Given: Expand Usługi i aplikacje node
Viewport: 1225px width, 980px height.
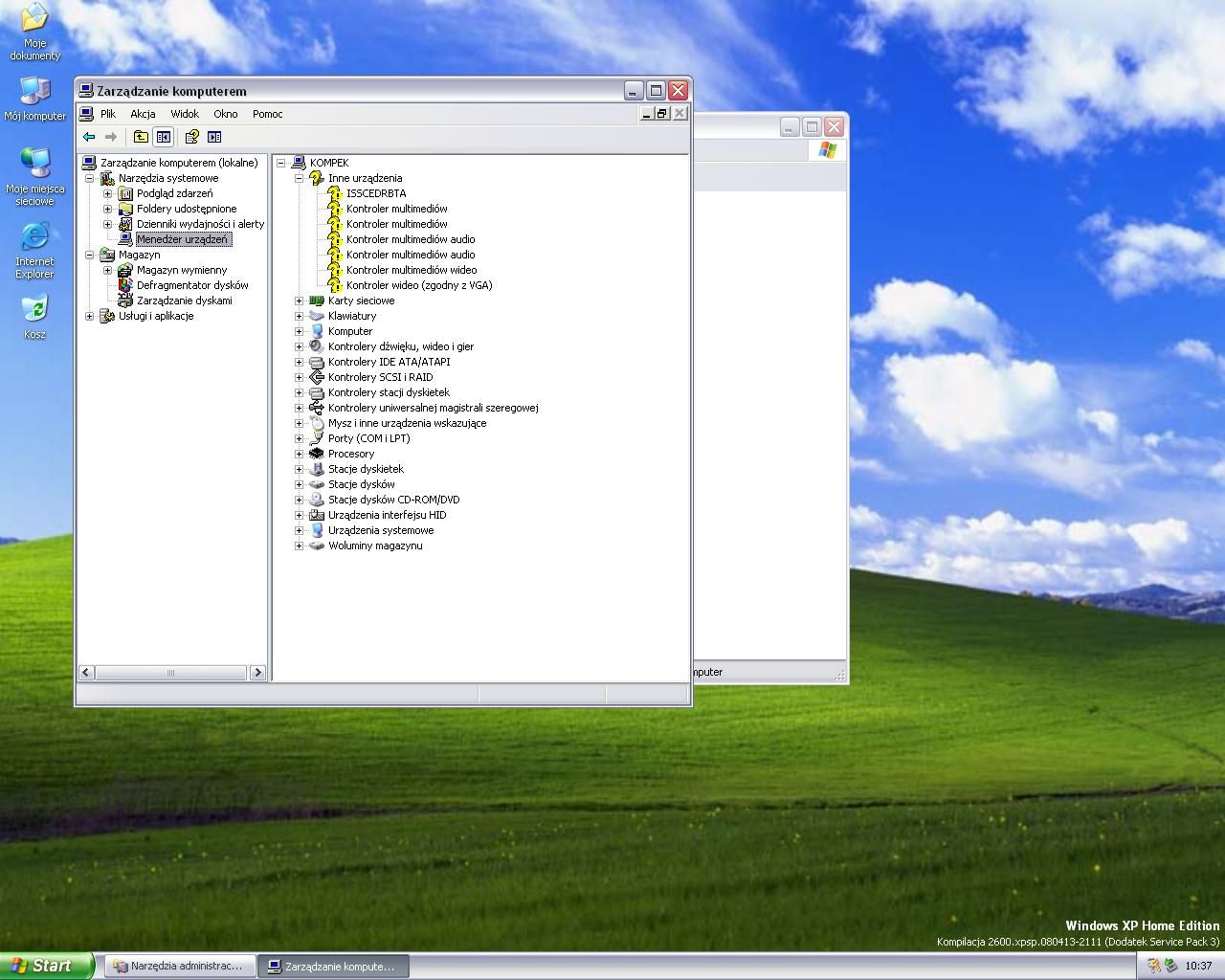Looking at the screenshot, I should click(x=90, y=316).
